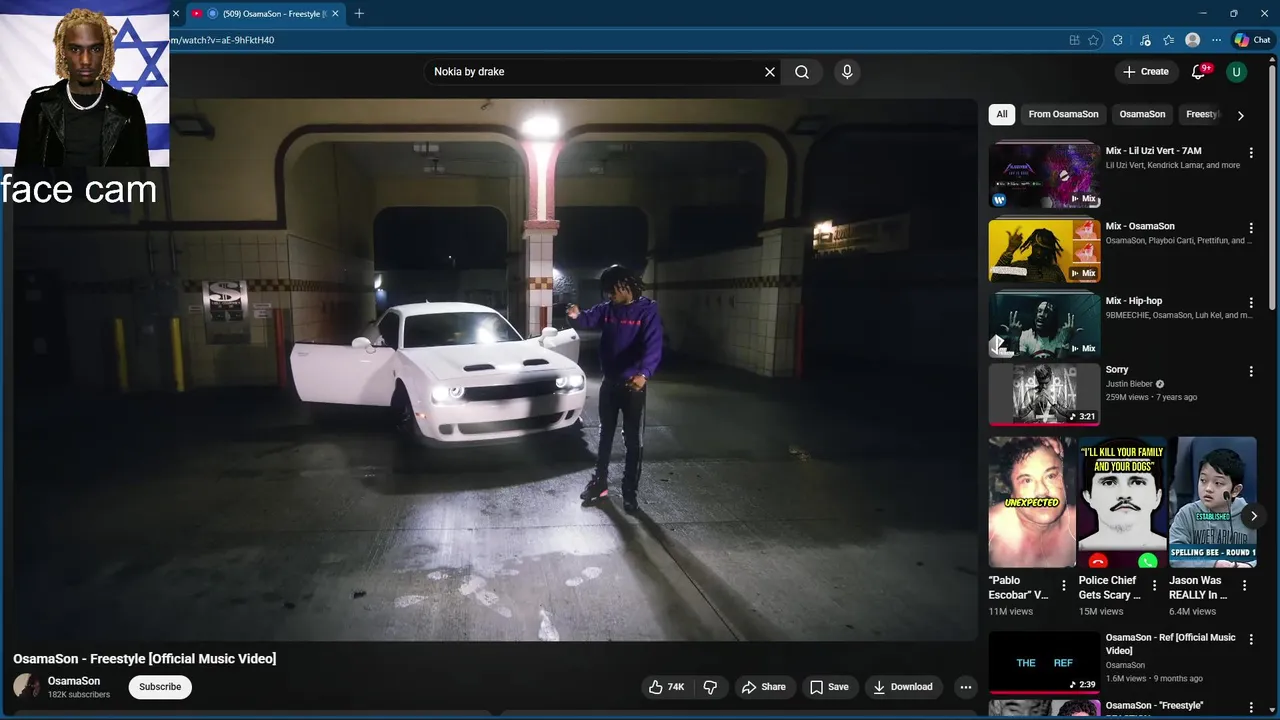Open Mix - Lil Uzi Vert thumbnail
Image resolution: width=1280 pixels, height=720 pixels.
point(1044,175)
